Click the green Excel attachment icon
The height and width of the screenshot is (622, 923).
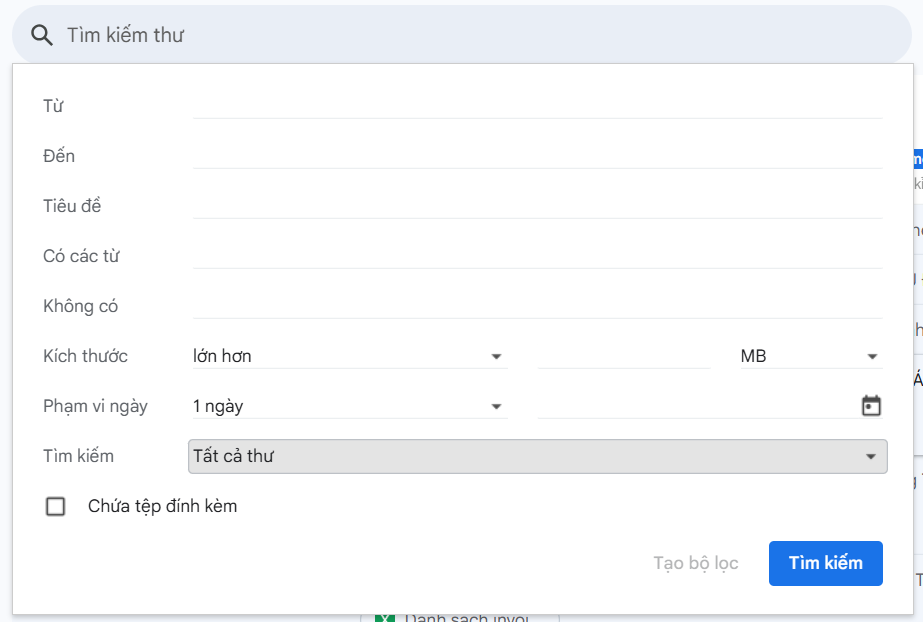click(385, 618)
